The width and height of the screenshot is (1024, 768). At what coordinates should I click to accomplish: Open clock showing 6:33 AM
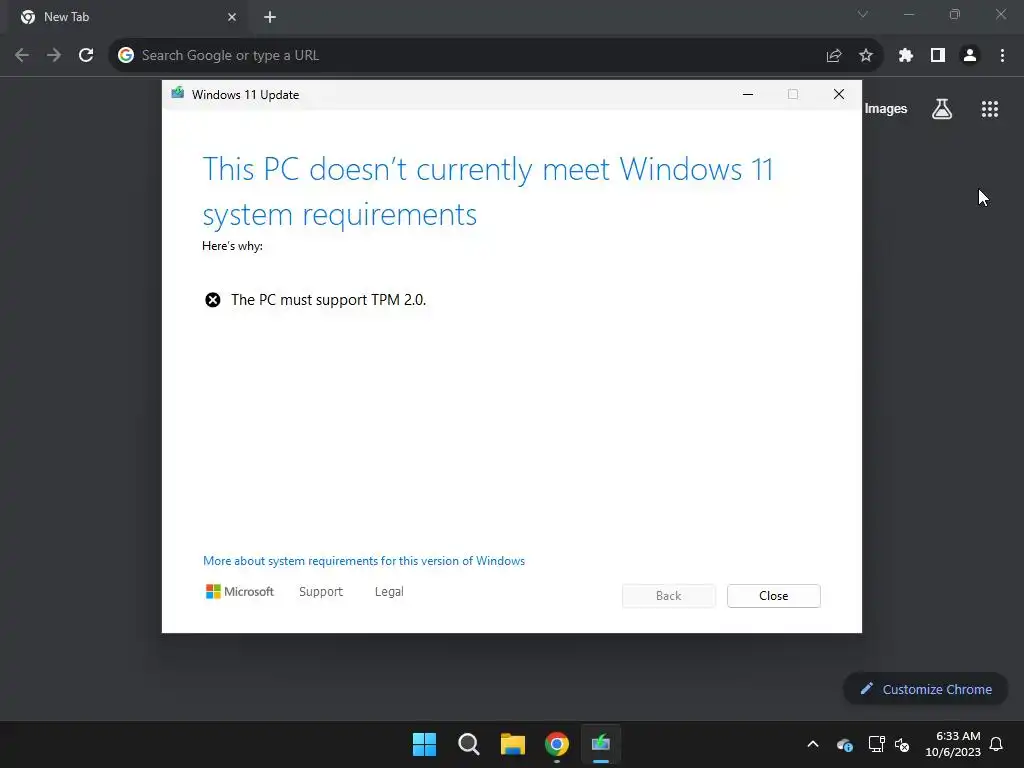(953, 744)
